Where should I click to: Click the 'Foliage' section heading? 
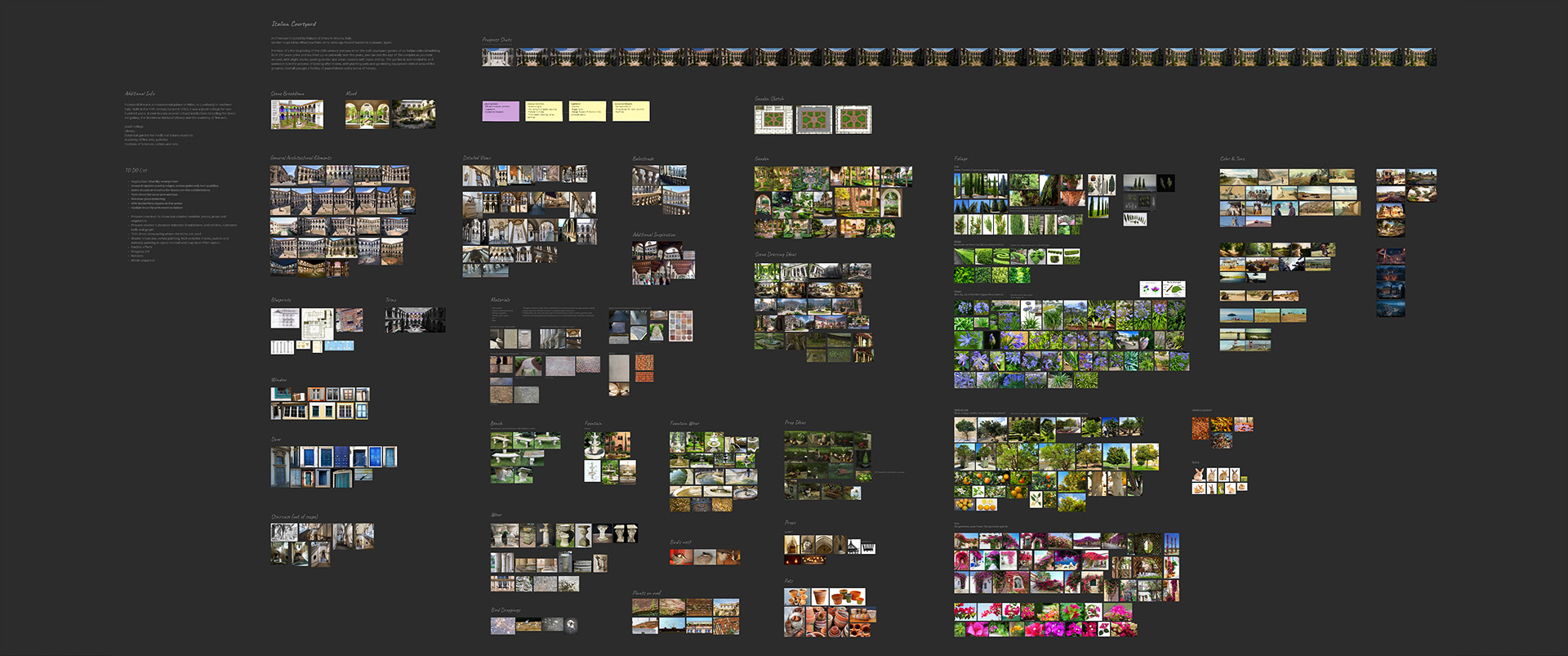point(961,158)
